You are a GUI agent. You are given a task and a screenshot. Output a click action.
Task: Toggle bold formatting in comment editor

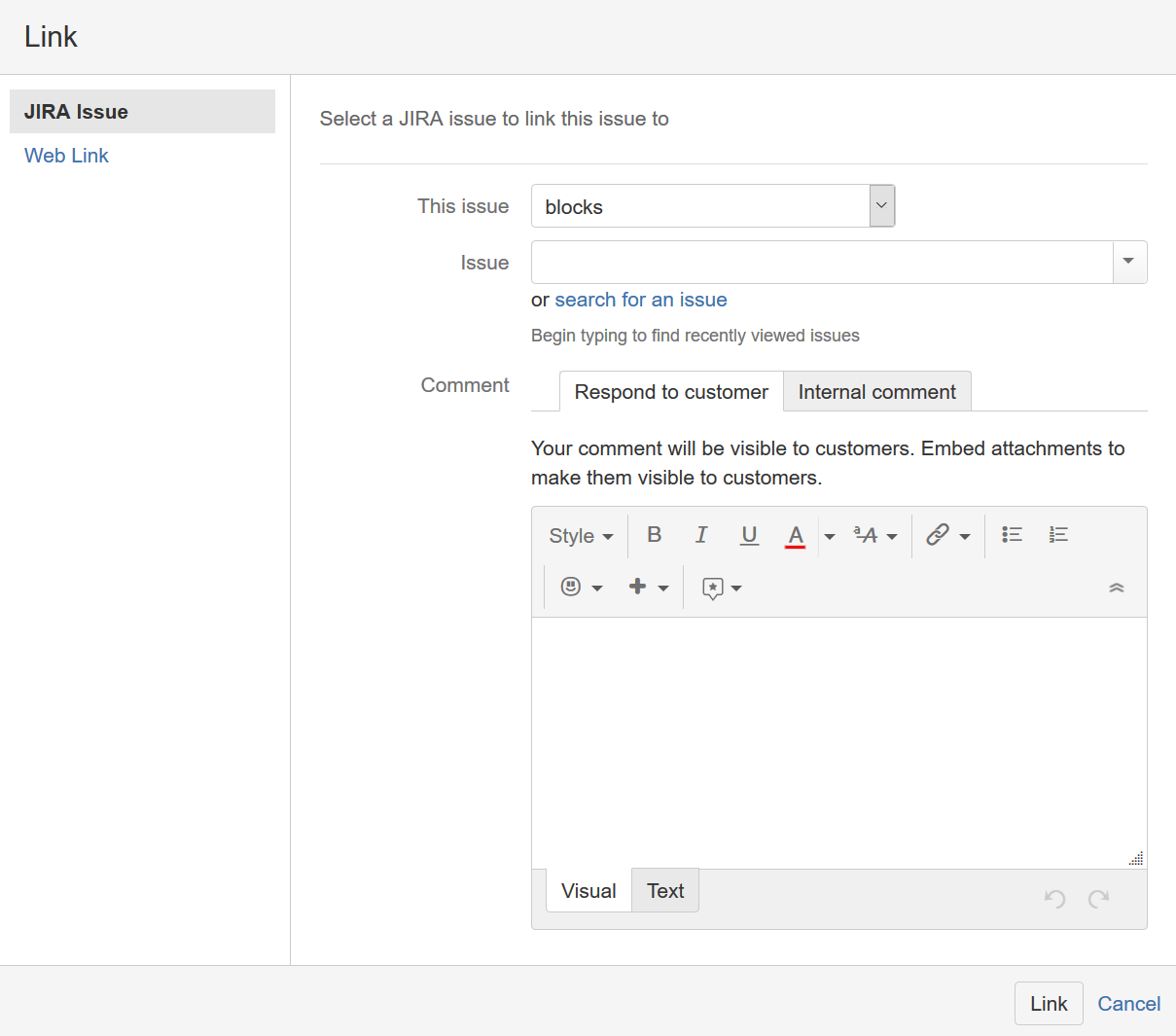coord(655,535)
